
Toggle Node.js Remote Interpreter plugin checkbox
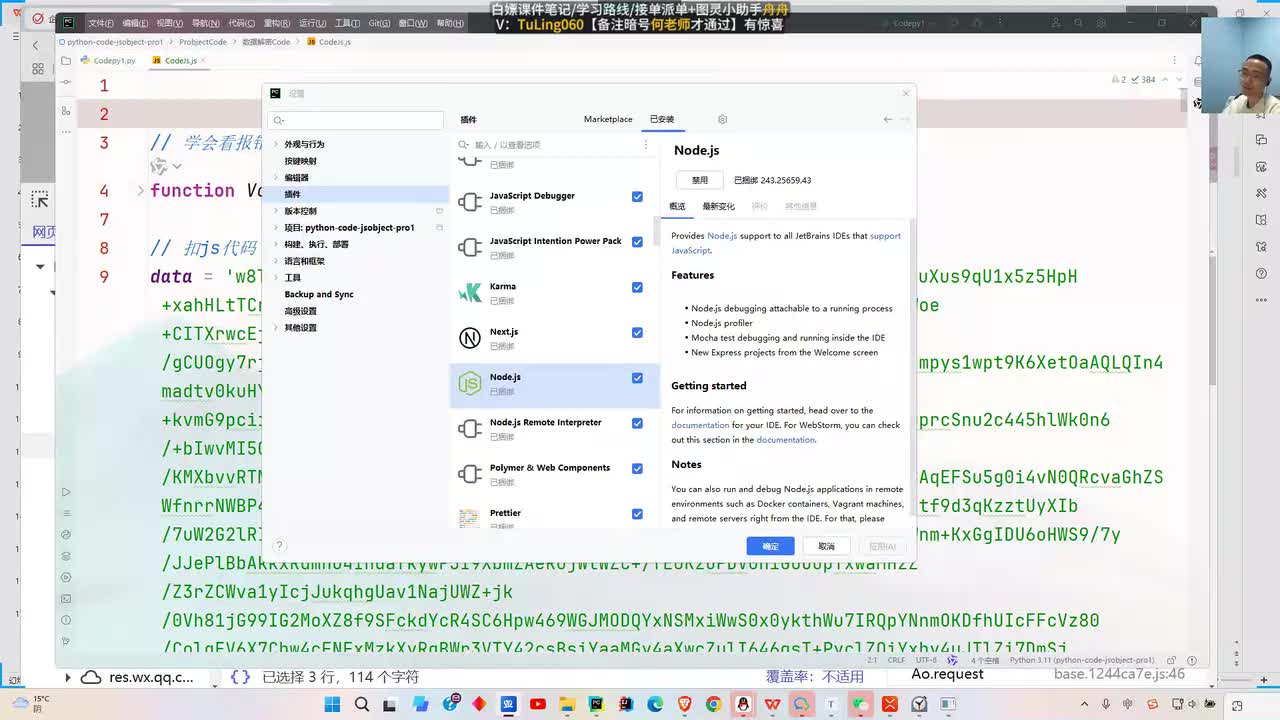(637, 423)
